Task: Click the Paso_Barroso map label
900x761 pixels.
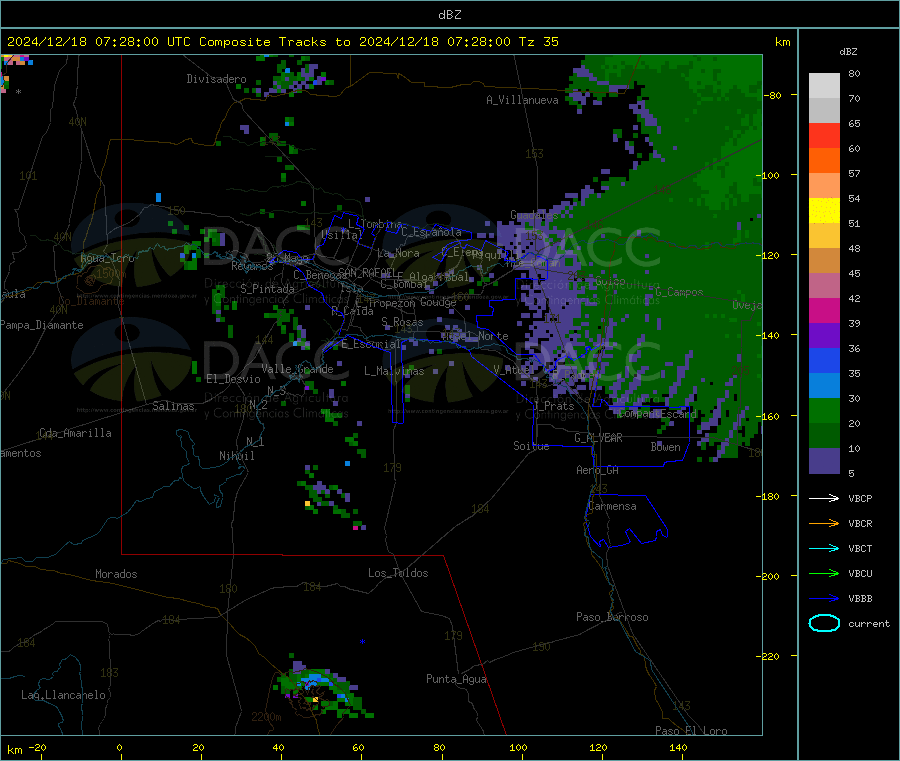Action: coord(612,617)
